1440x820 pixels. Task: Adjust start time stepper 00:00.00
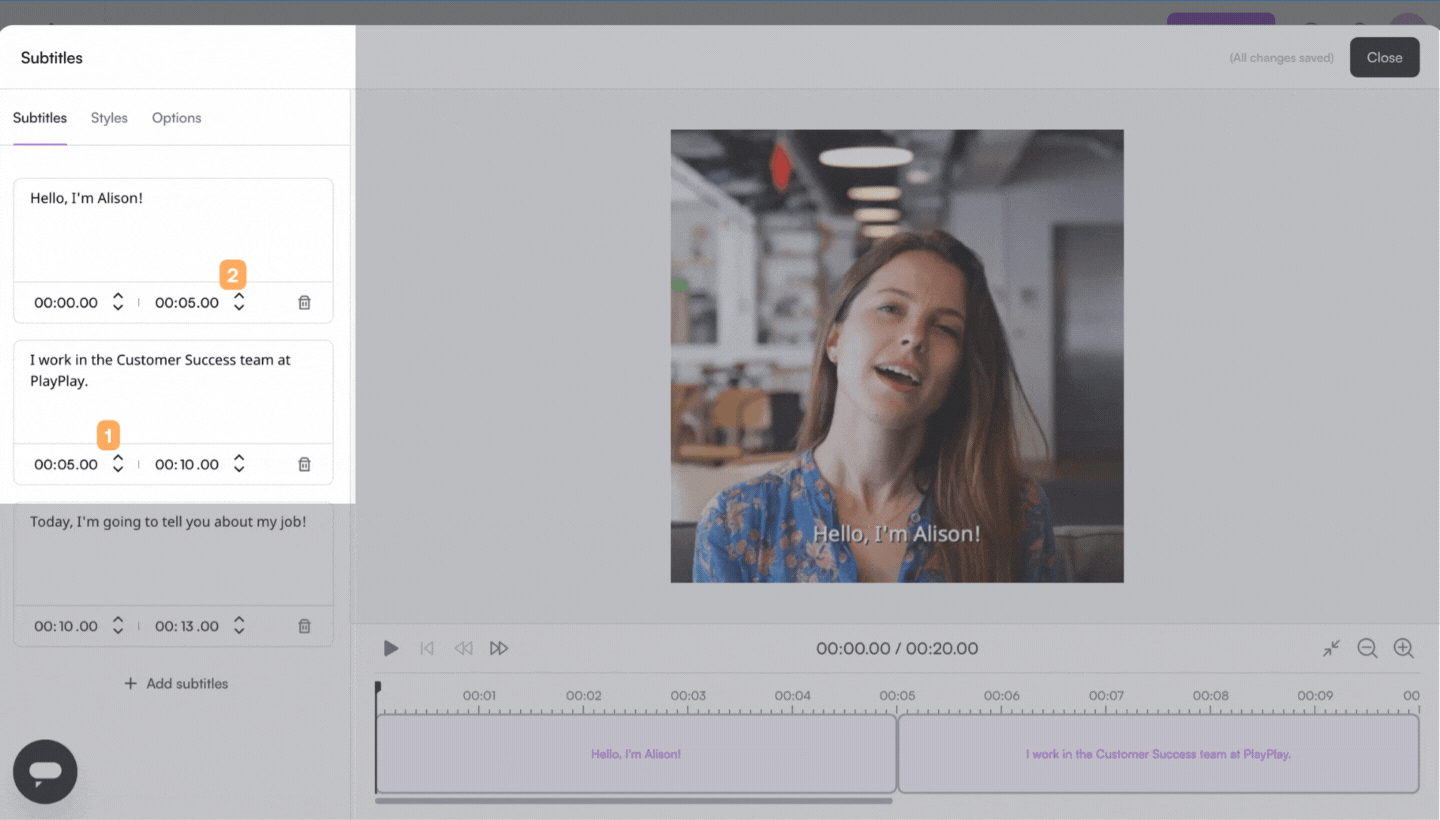118,302
